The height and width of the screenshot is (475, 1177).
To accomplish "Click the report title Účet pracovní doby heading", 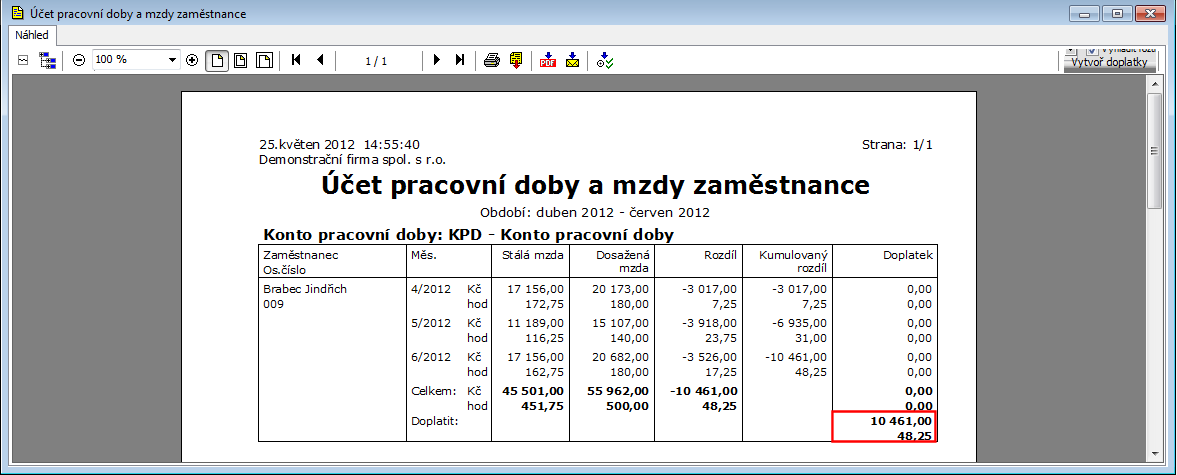I will coord(596,185).
